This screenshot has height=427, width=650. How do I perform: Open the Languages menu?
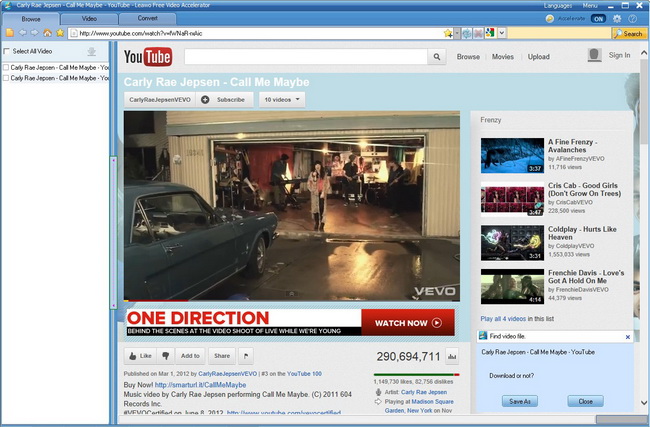[x=558, y=6]
